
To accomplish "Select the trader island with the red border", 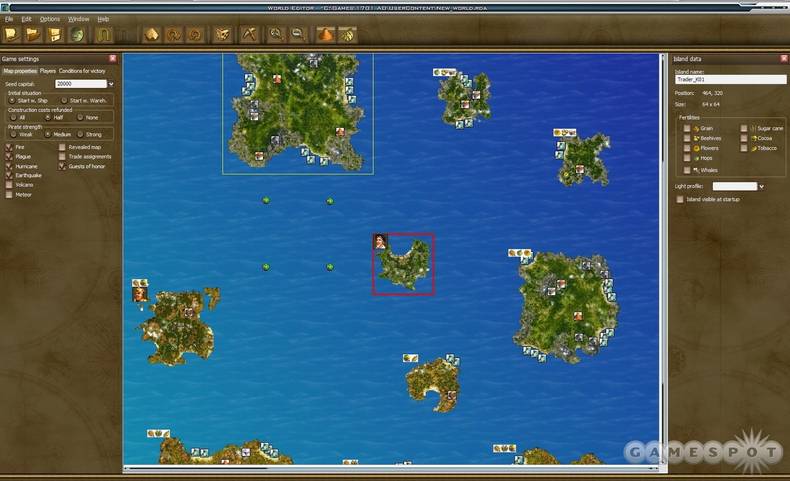I will [x=404, y=264].
